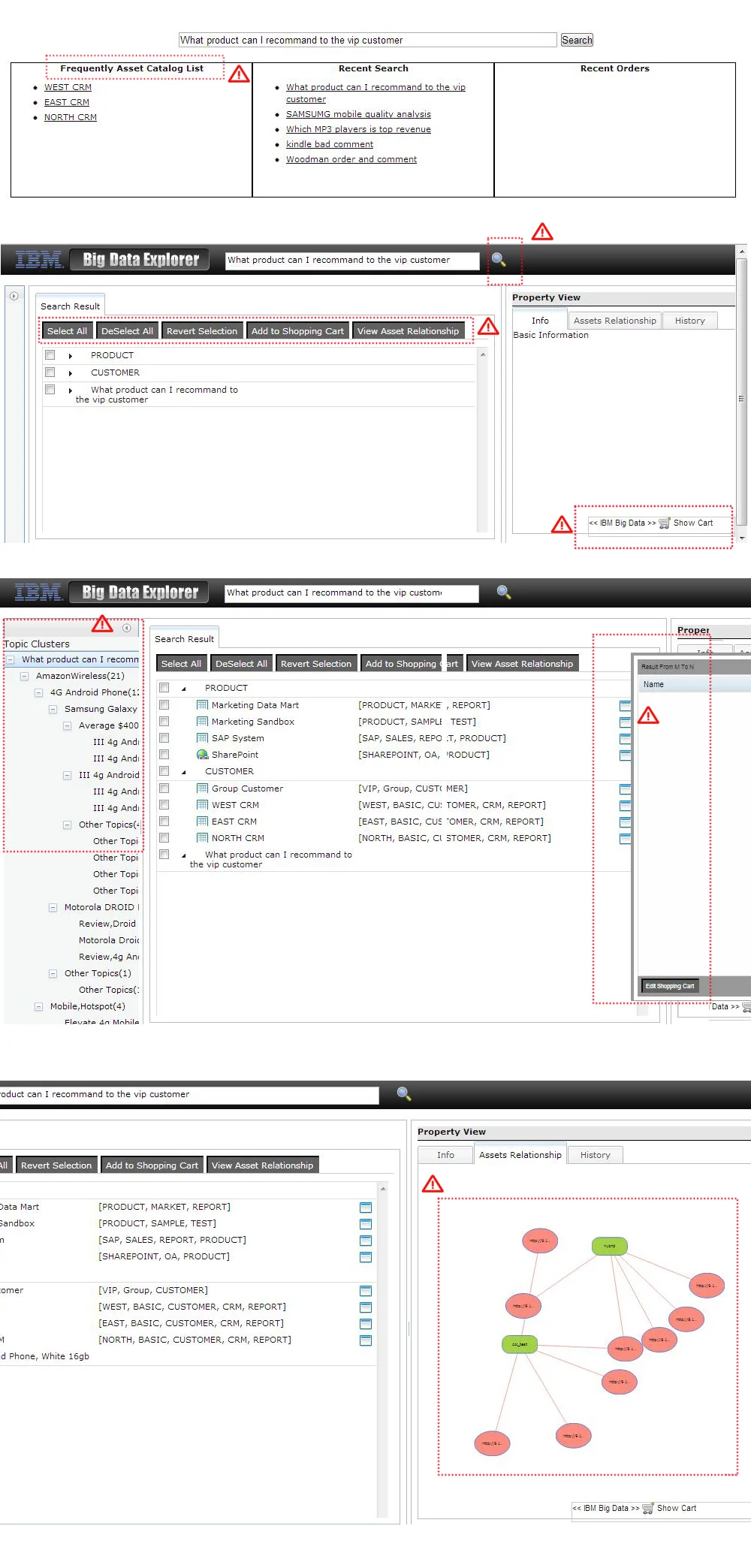Click green col_test node in relationship graph
Screen dimensions: 751x1568
(520, 1344)
